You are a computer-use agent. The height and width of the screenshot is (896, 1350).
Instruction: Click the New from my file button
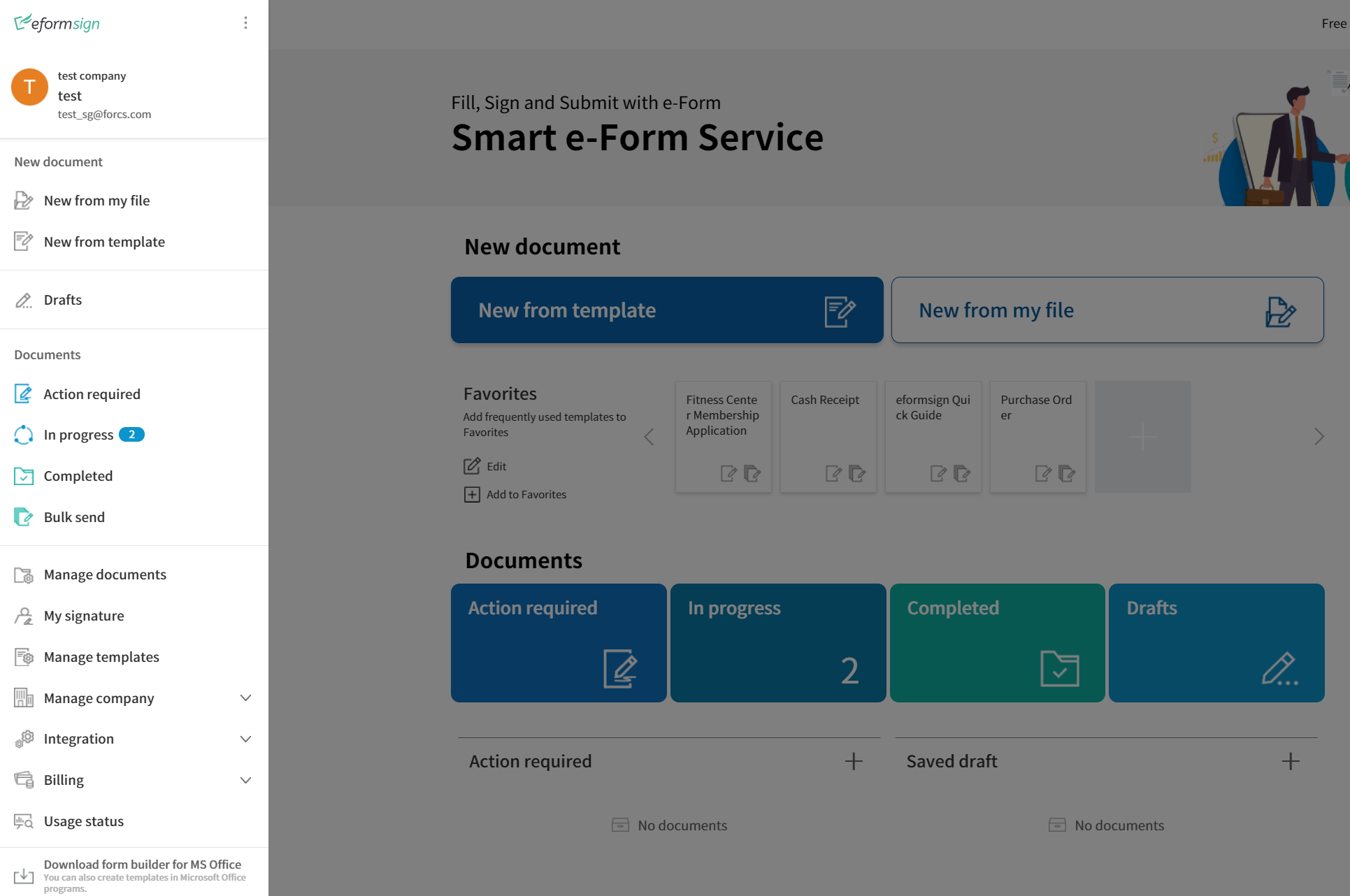click(1107, 310)
